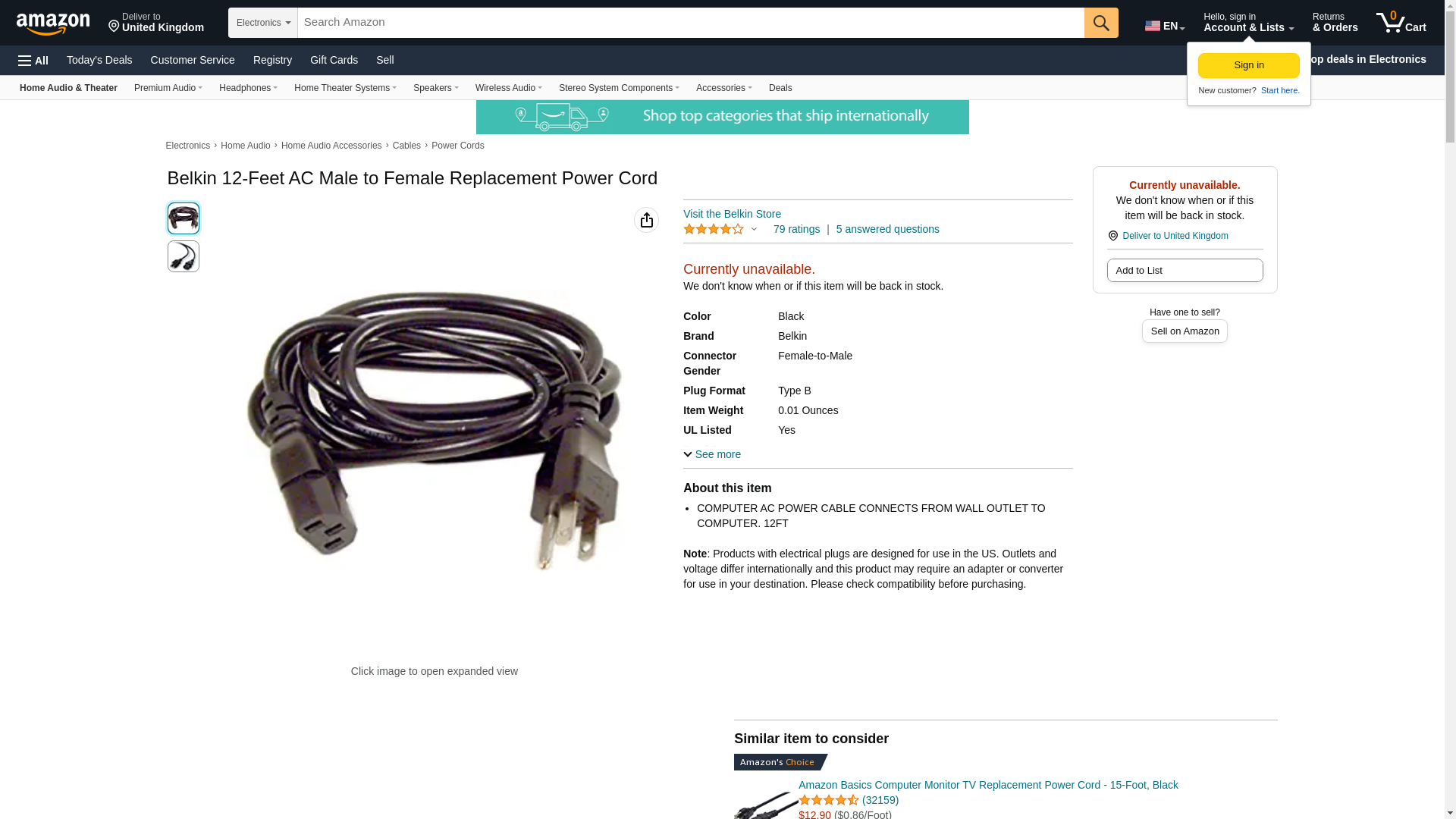This screenshot has height=819, width=1456.
Task: Open Today's Deals menu item
Action: (x=99, y=60)
